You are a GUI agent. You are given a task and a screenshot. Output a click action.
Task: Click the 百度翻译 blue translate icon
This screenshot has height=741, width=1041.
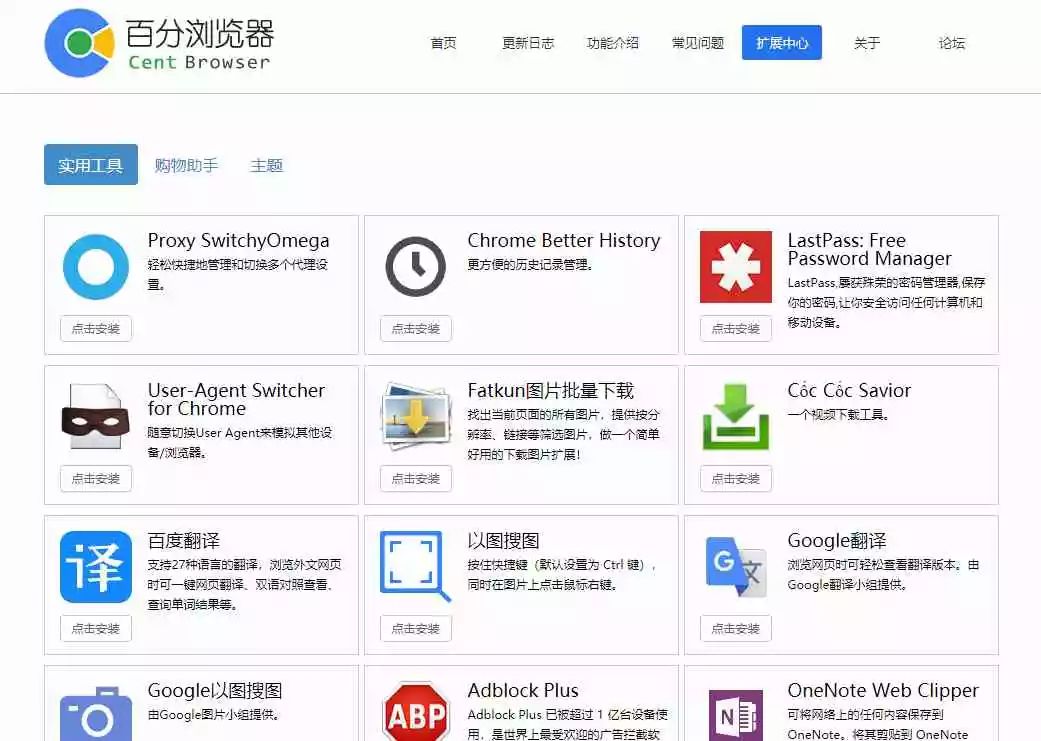coord(96,567)
